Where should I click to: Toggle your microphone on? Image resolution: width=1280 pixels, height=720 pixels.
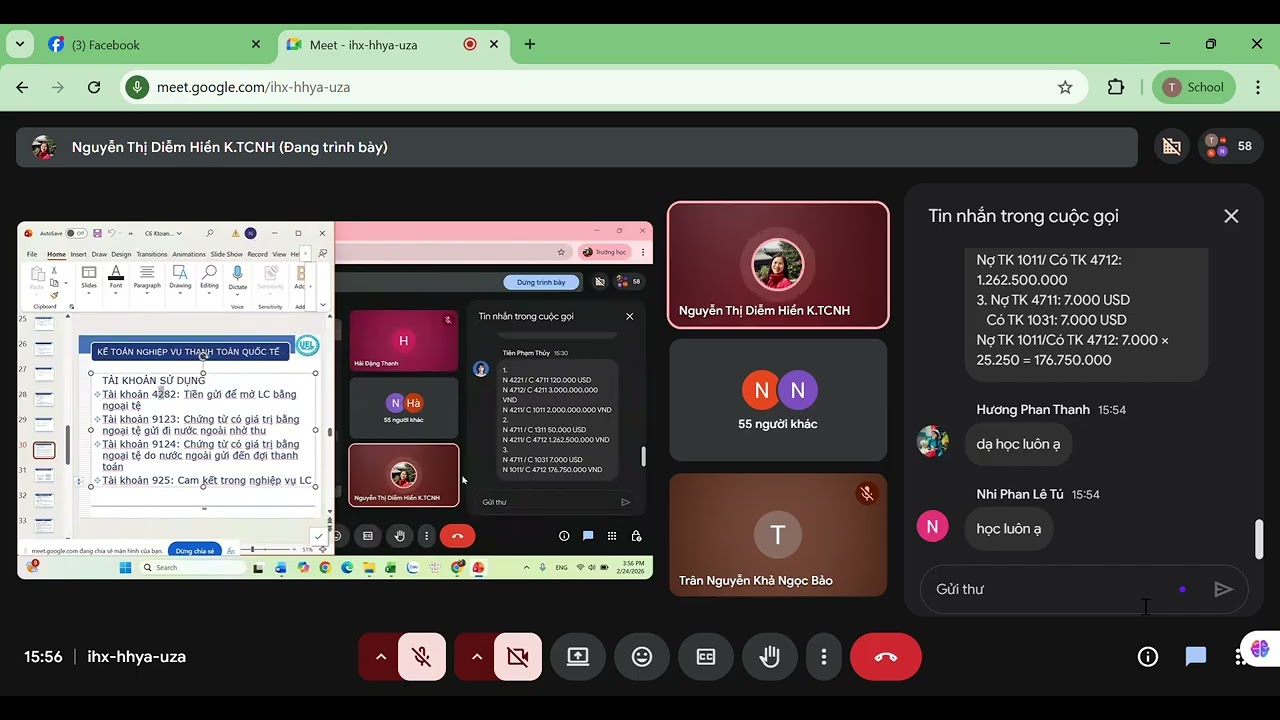click(422, 657)
